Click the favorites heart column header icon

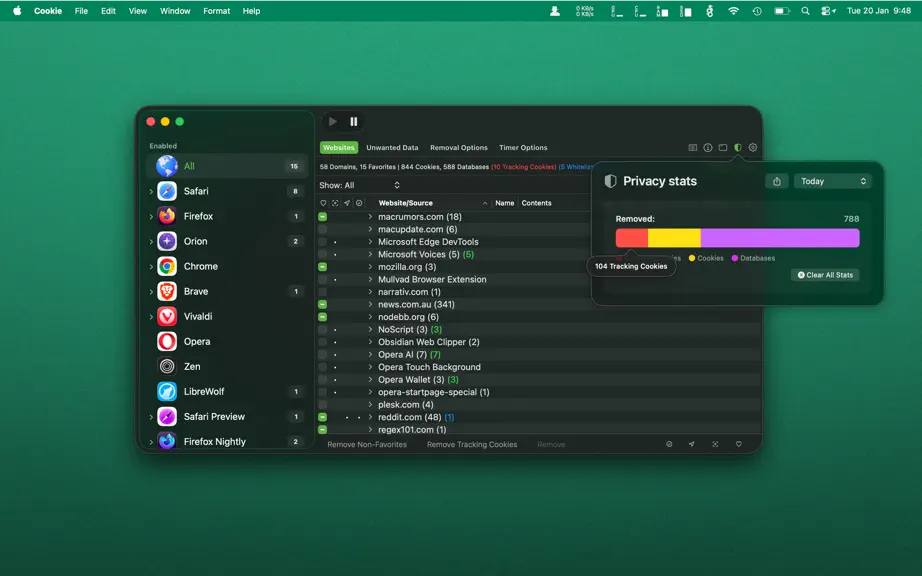click(323, 203)
